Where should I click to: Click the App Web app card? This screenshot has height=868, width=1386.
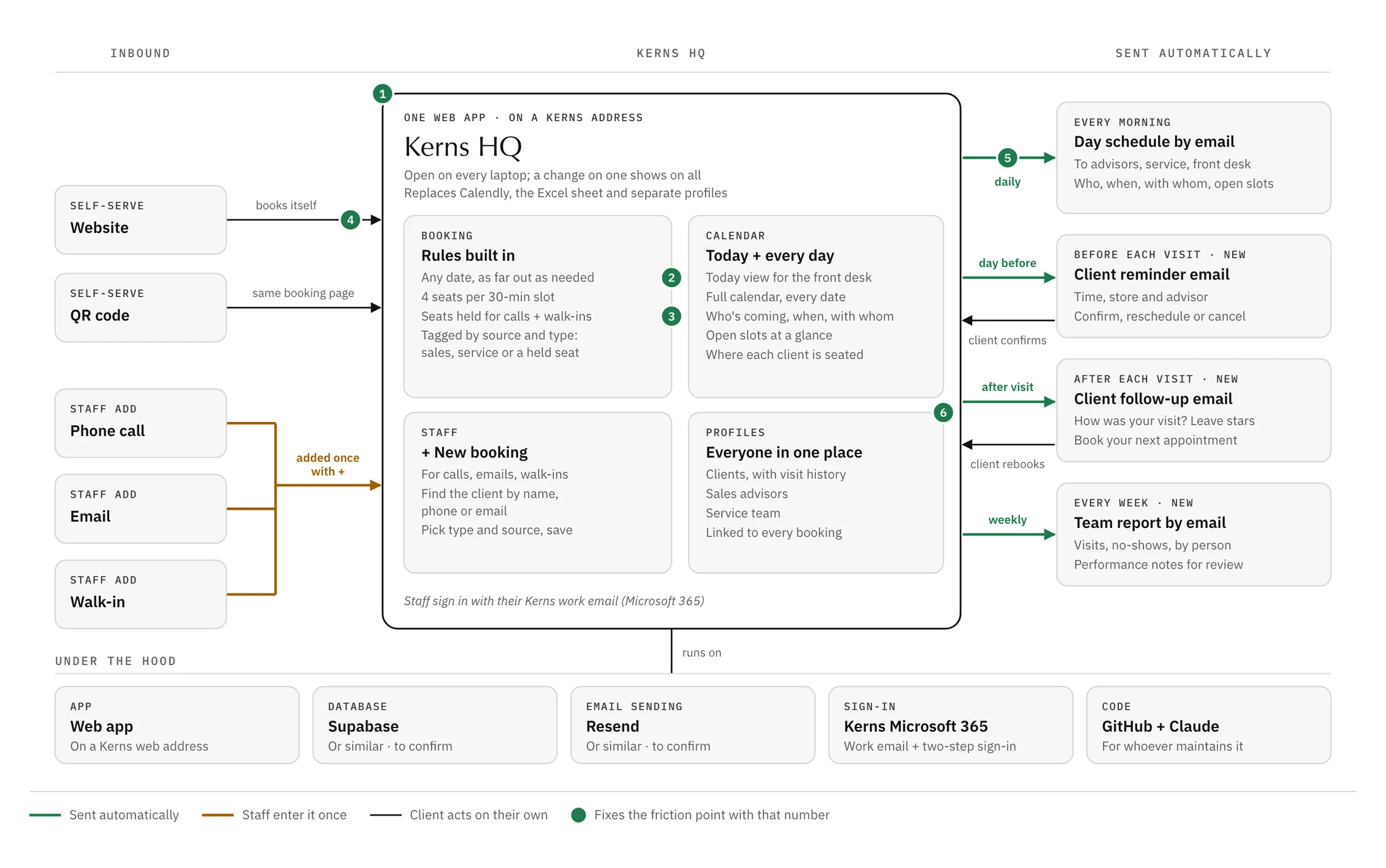[x=177, y=725]
